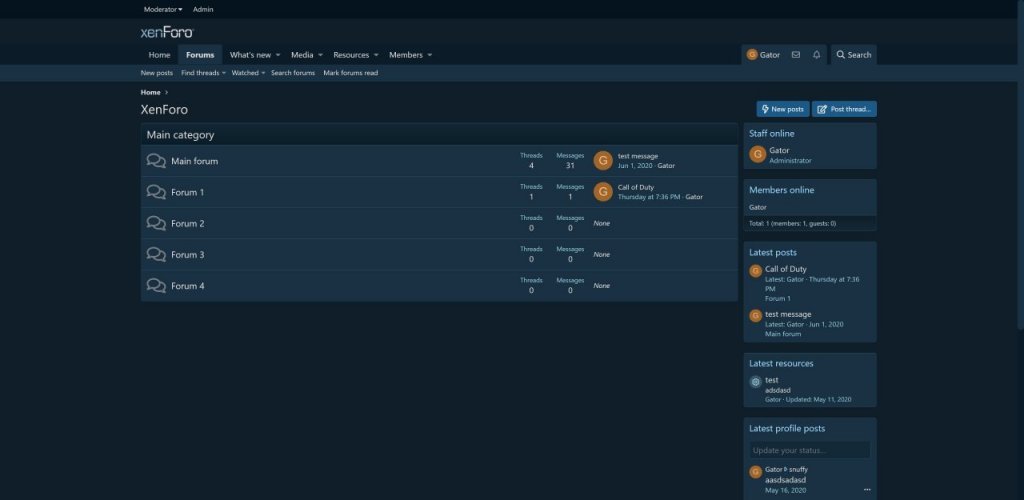
Task: Expand the Watched dropdown
Action: coord(248,73)
